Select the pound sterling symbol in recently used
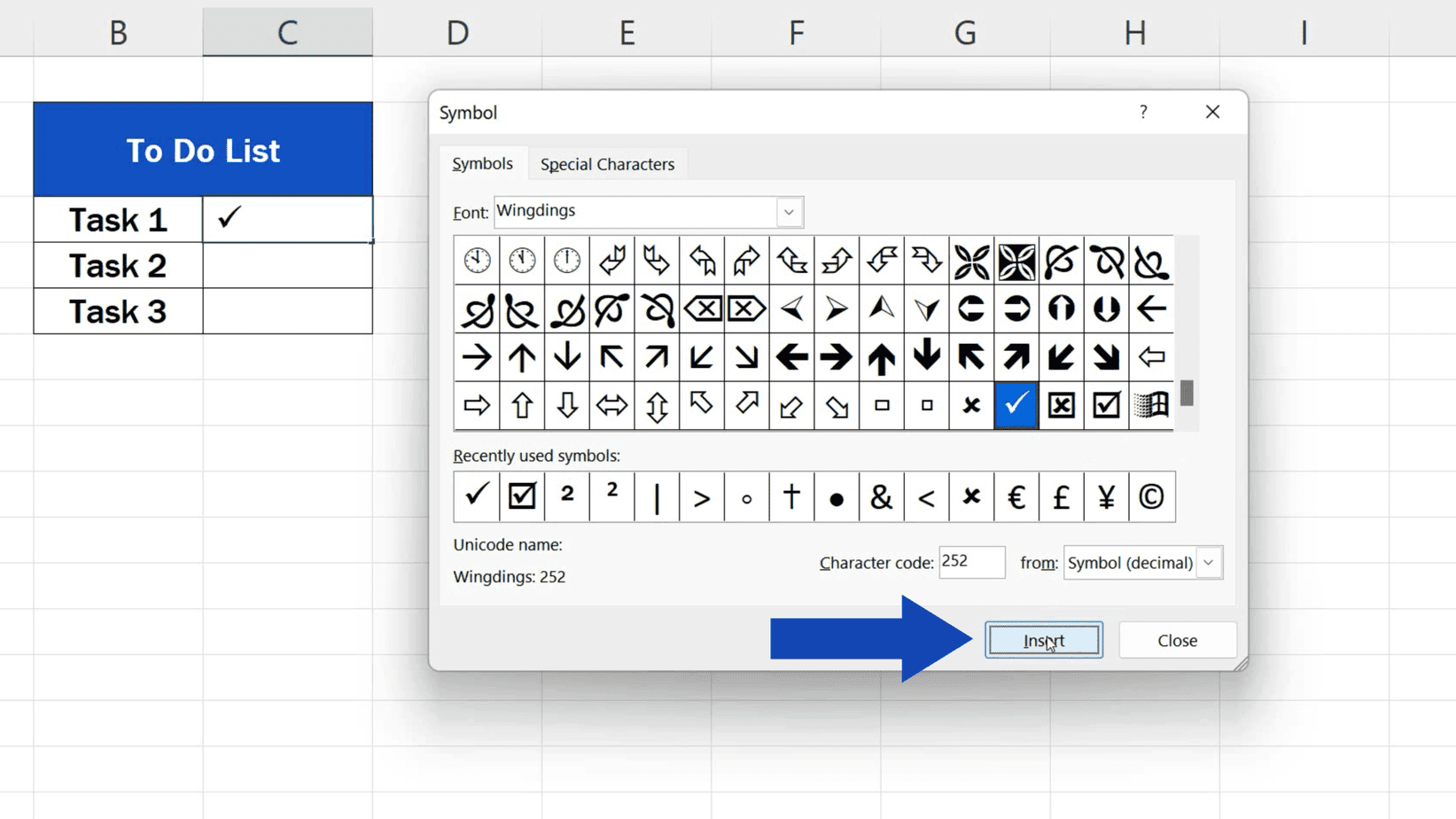Screen dimensions: 1456x819 1061,497
